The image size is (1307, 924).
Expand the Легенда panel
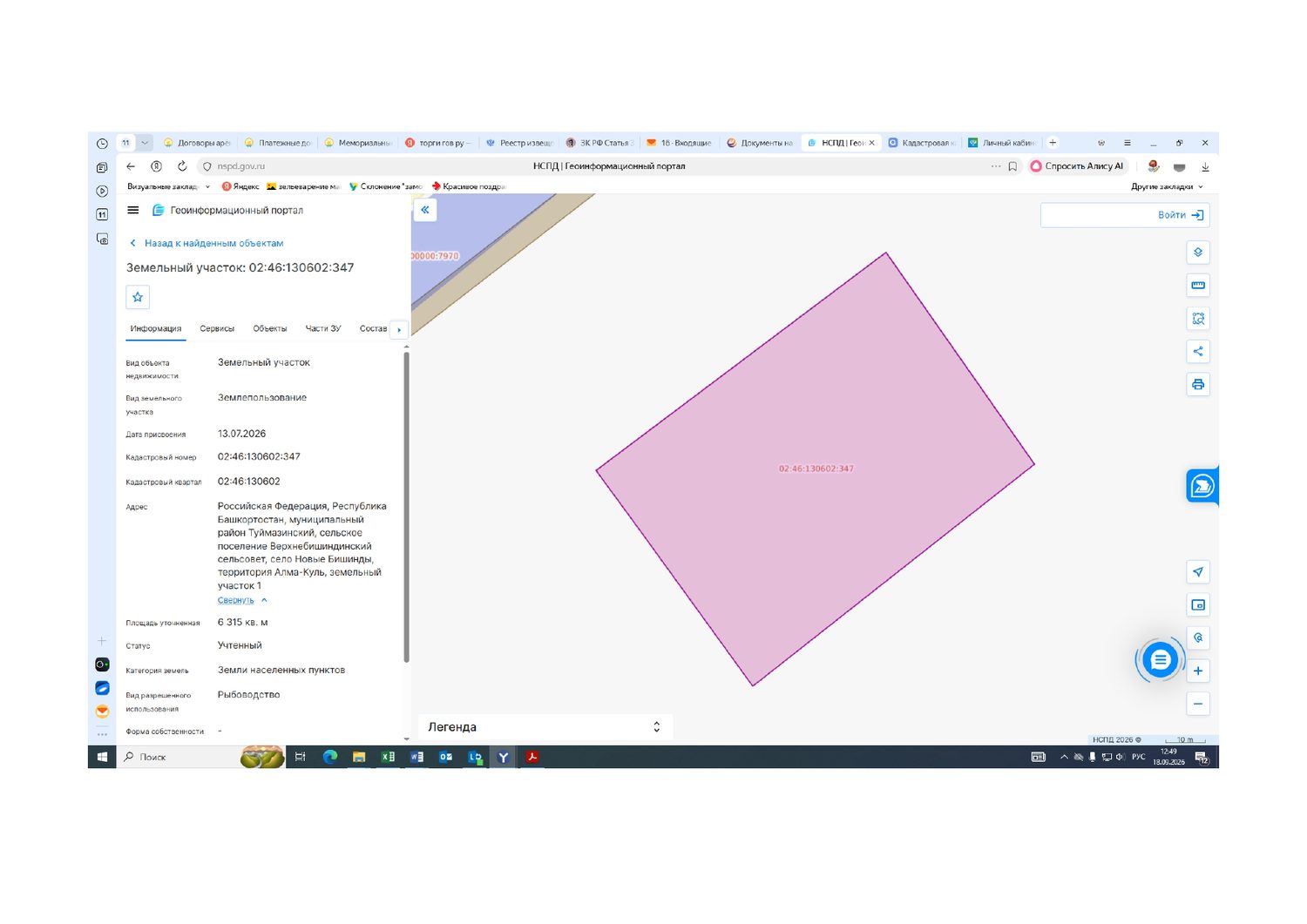(x=545, y=727)
